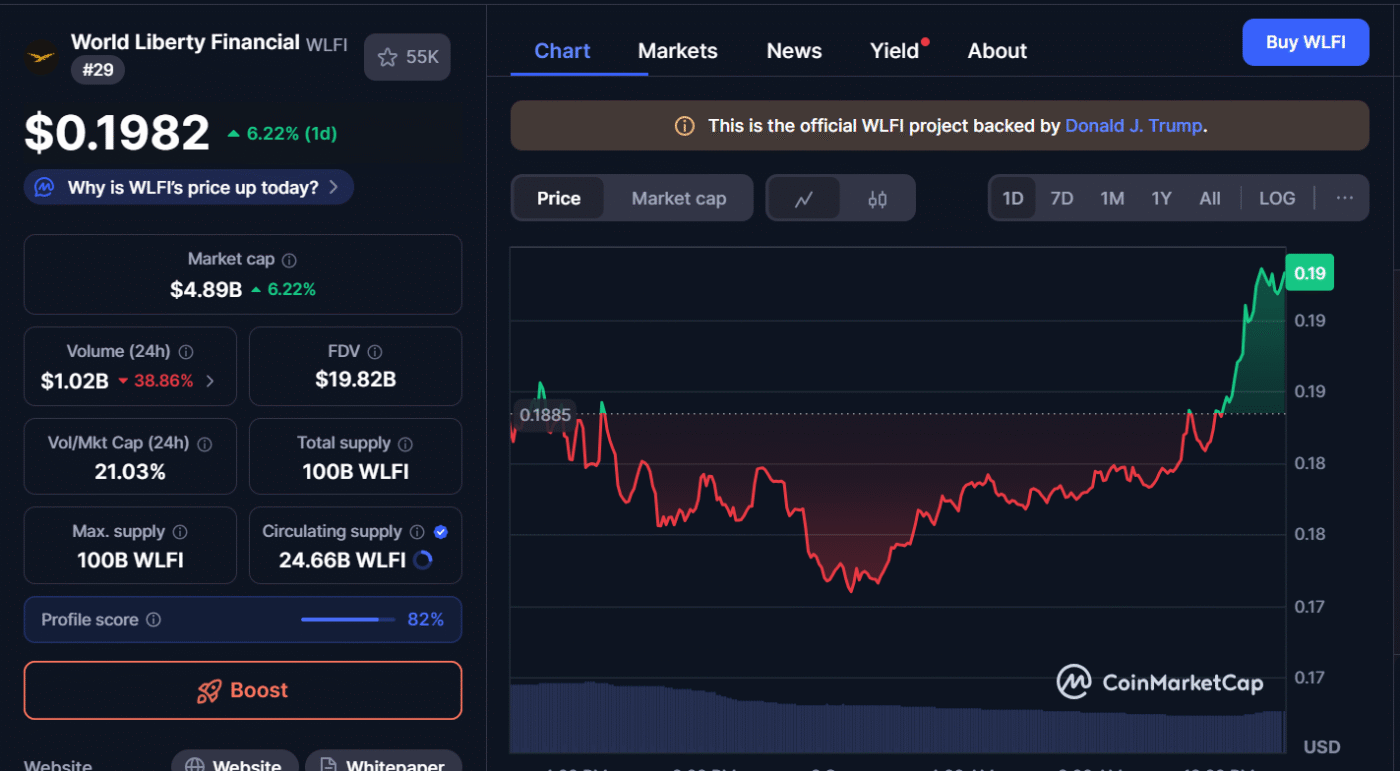
Task: Expand "Why is WLFI's price up today?"
Action: click(x=189, y=187)
